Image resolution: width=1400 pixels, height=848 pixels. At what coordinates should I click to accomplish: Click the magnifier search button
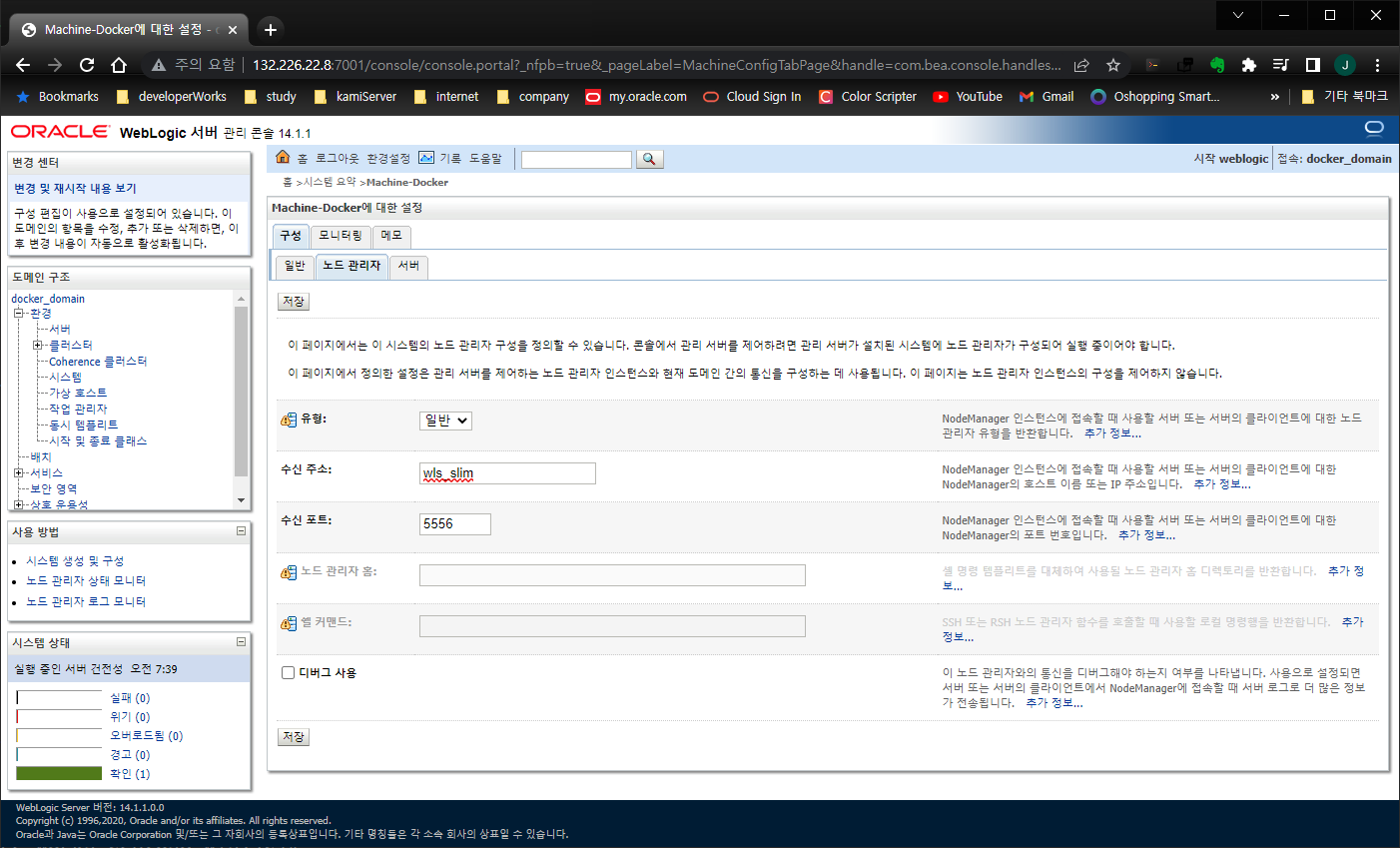click(x=649, y=159)
